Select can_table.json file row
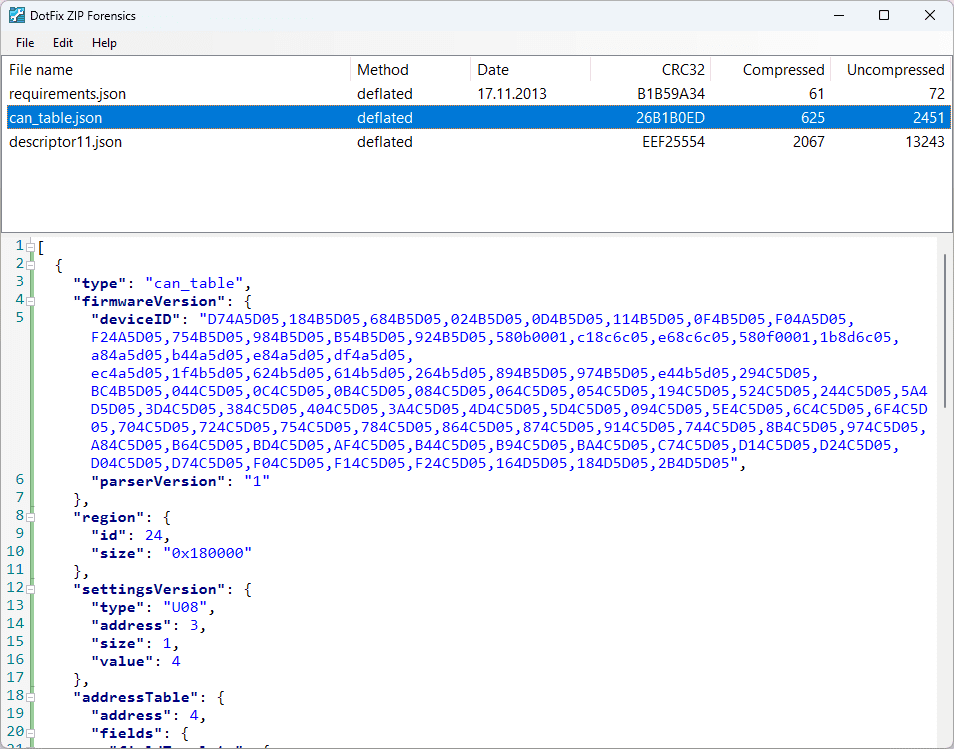Image resolution: width=954 pixels, height=749 pixels. coord(478,117)
